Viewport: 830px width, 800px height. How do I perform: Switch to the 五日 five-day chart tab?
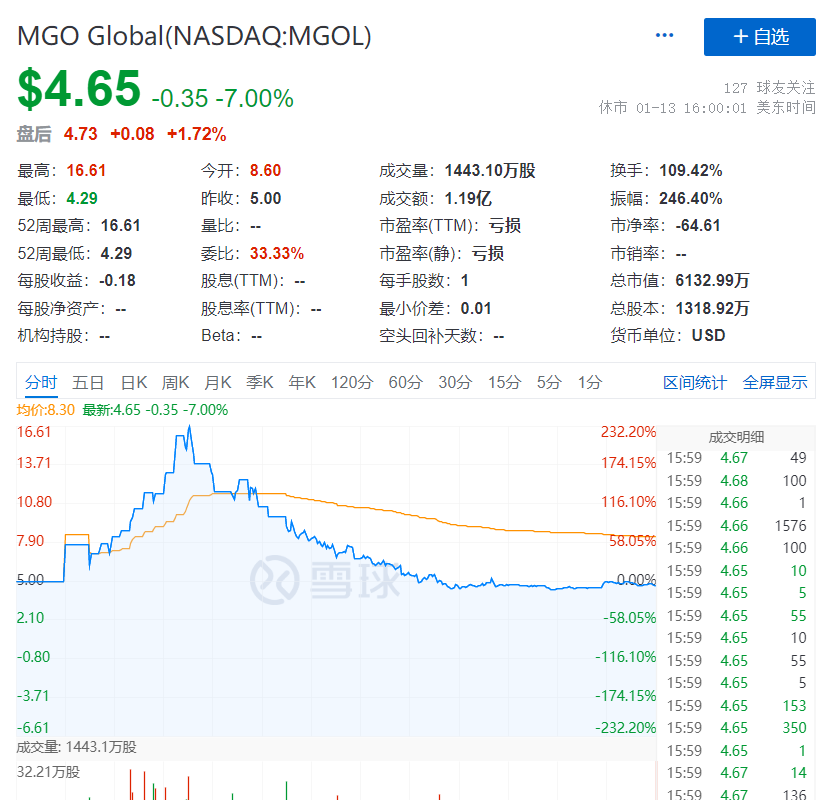pos(88,382)
